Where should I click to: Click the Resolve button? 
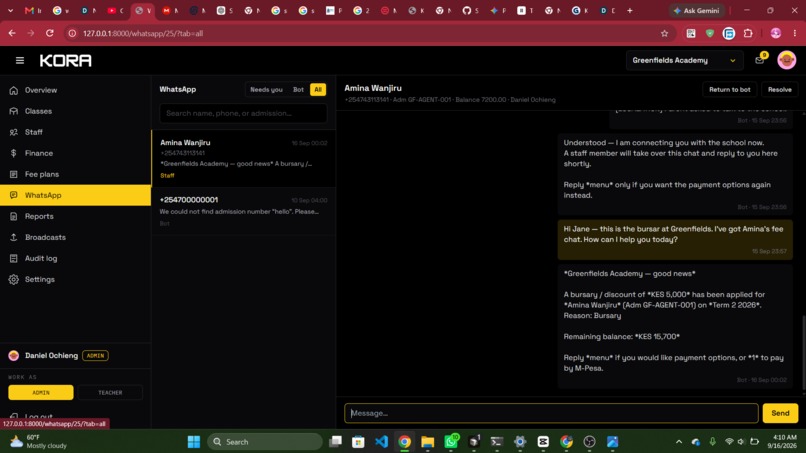(x=779, y=89)
